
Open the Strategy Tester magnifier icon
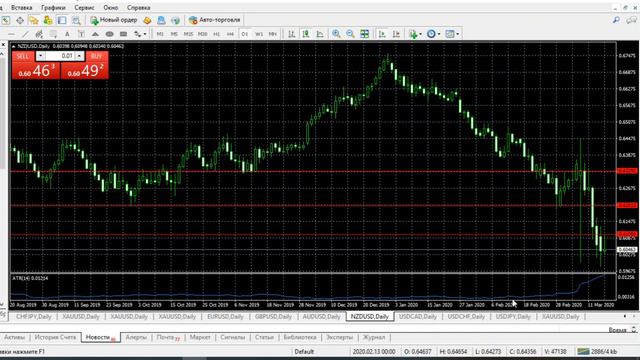[76, 20]
